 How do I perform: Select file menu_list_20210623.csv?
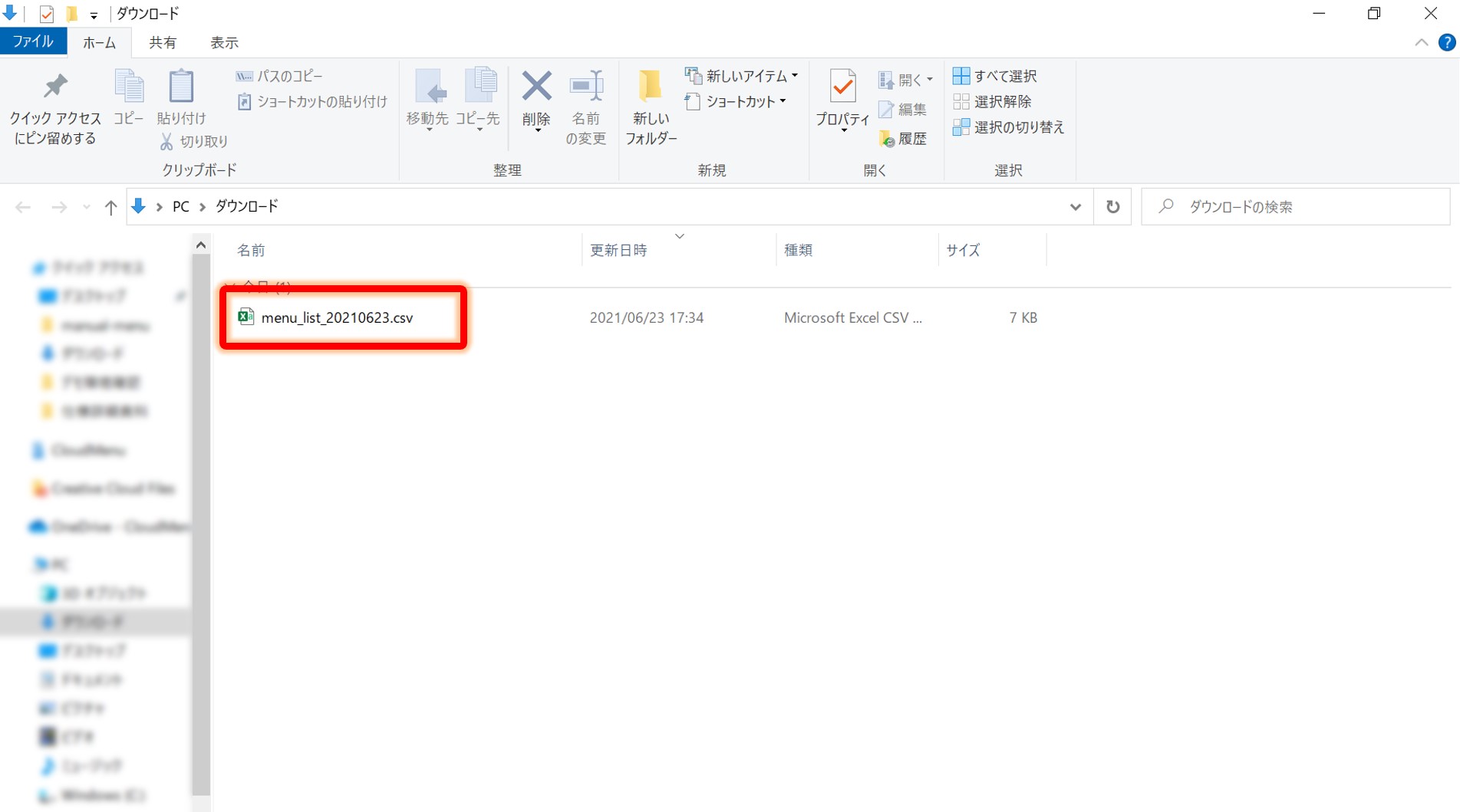point(337,317)
